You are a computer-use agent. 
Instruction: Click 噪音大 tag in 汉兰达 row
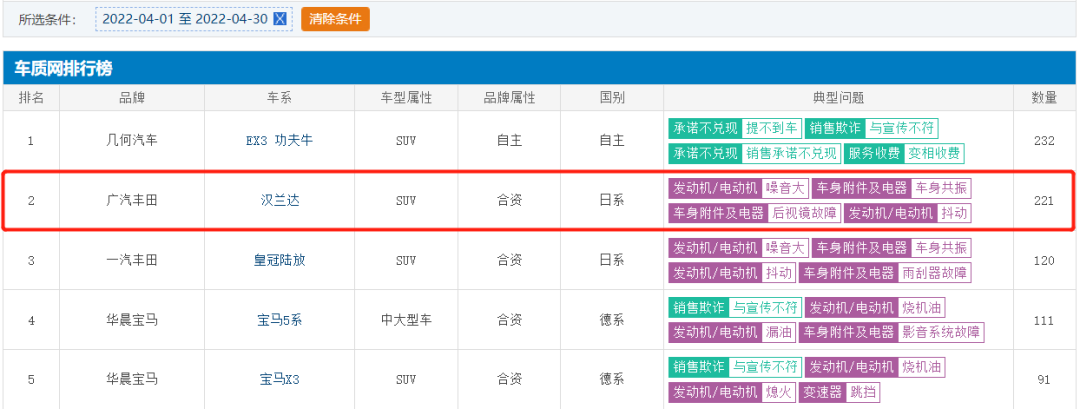point(785,188)
